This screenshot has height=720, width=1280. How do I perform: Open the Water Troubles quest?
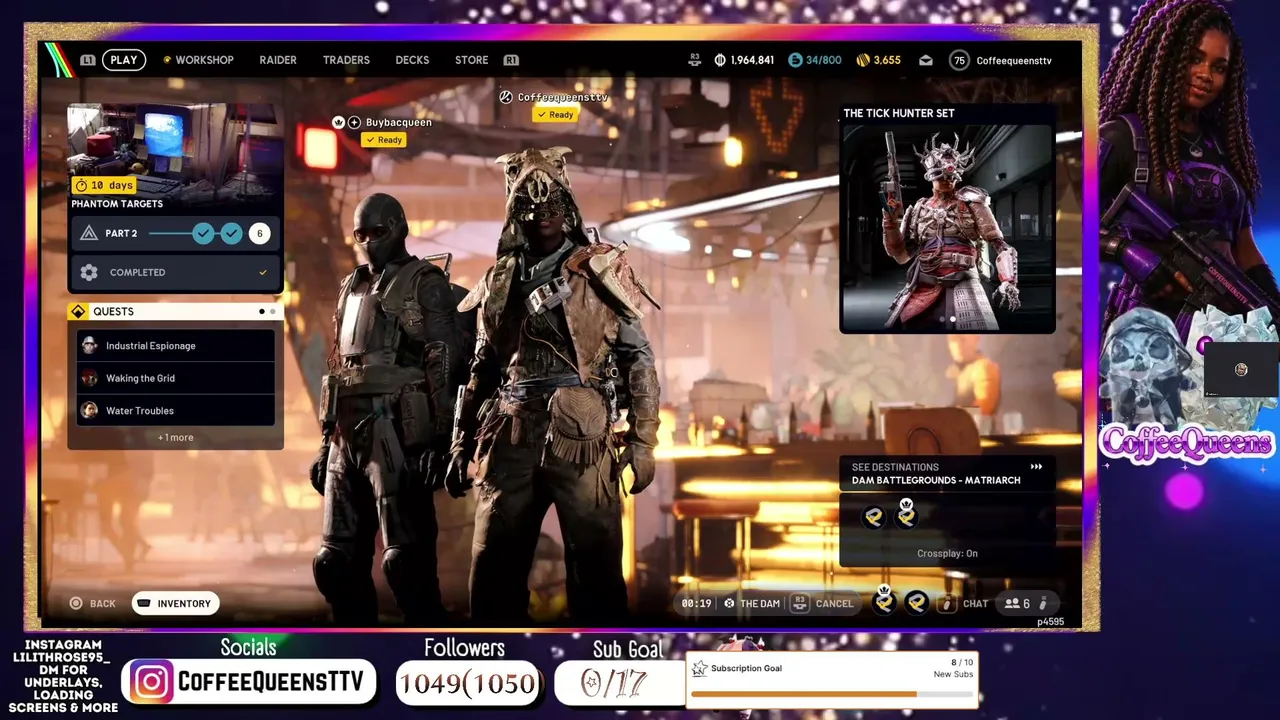click(x=176, y=410)
